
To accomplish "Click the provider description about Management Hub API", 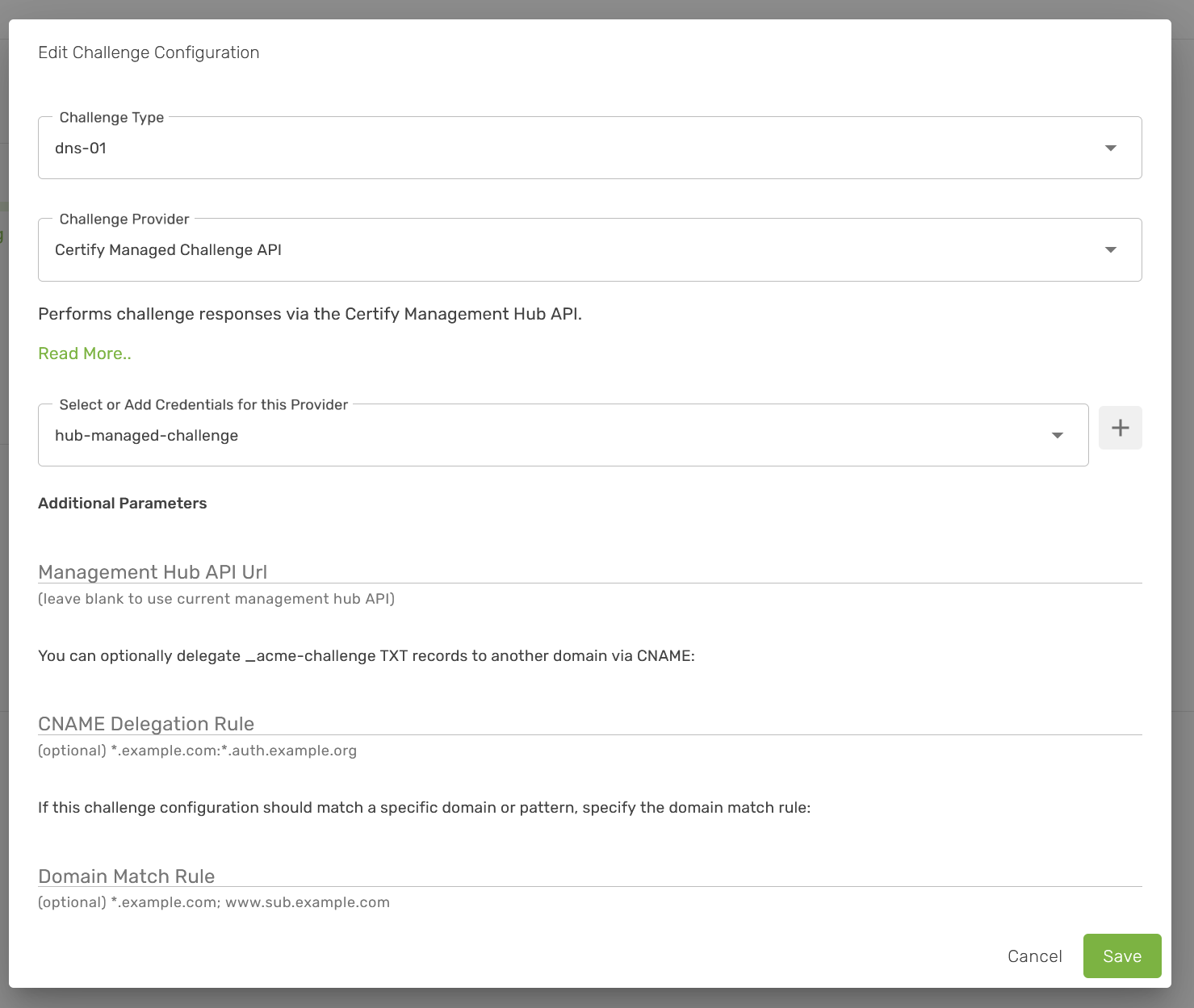I will pyautogui.click(x=310, y=314).
